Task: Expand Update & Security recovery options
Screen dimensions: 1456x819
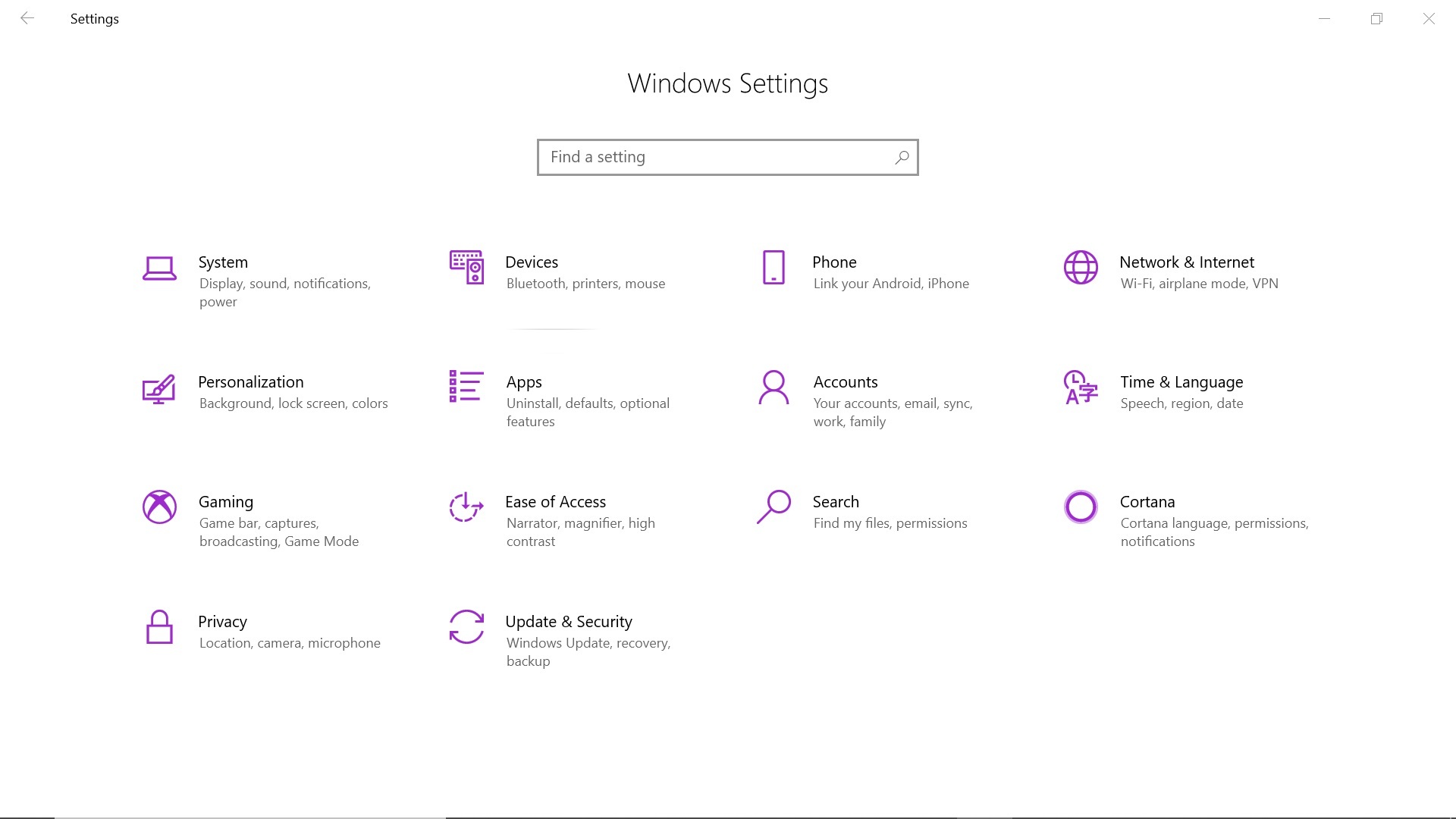Action: (x=568, y=638)
